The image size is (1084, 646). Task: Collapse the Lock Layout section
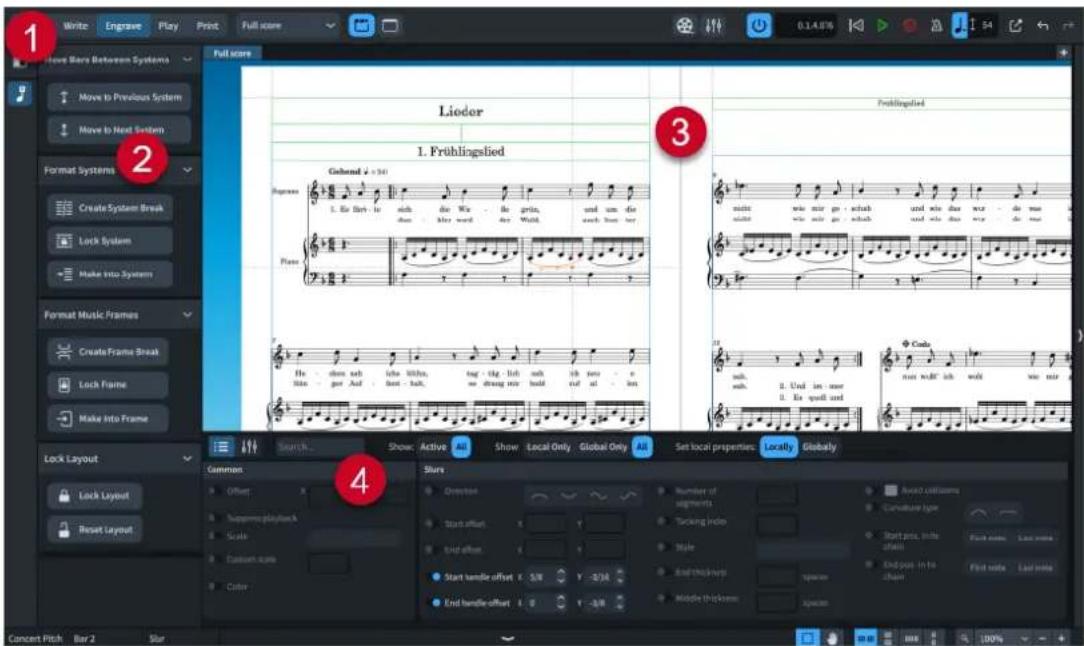(x=187, y=459)
